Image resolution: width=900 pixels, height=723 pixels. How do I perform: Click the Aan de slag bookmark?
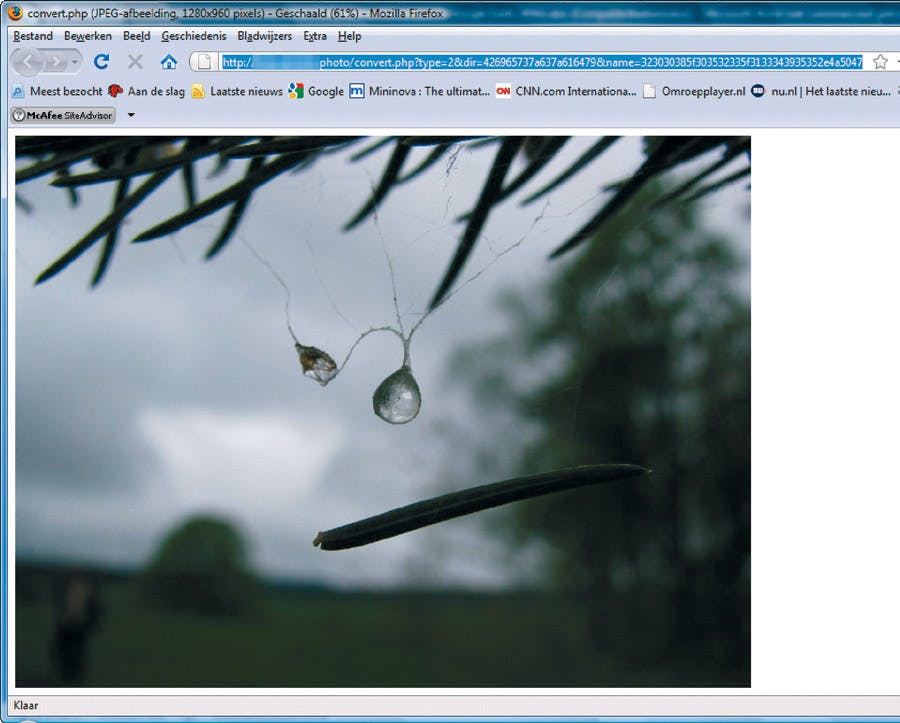point(146,91)
